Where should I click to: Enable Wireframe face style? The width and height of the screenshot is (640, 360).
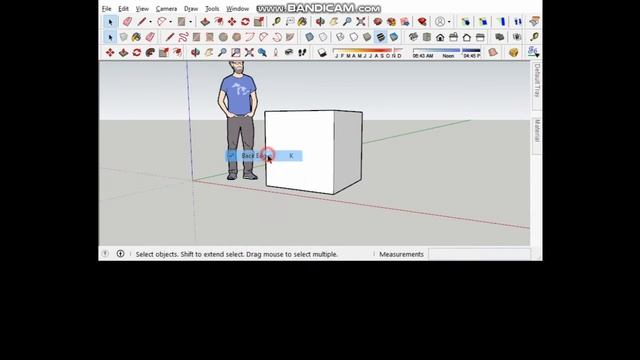click(x=340, y=37)
